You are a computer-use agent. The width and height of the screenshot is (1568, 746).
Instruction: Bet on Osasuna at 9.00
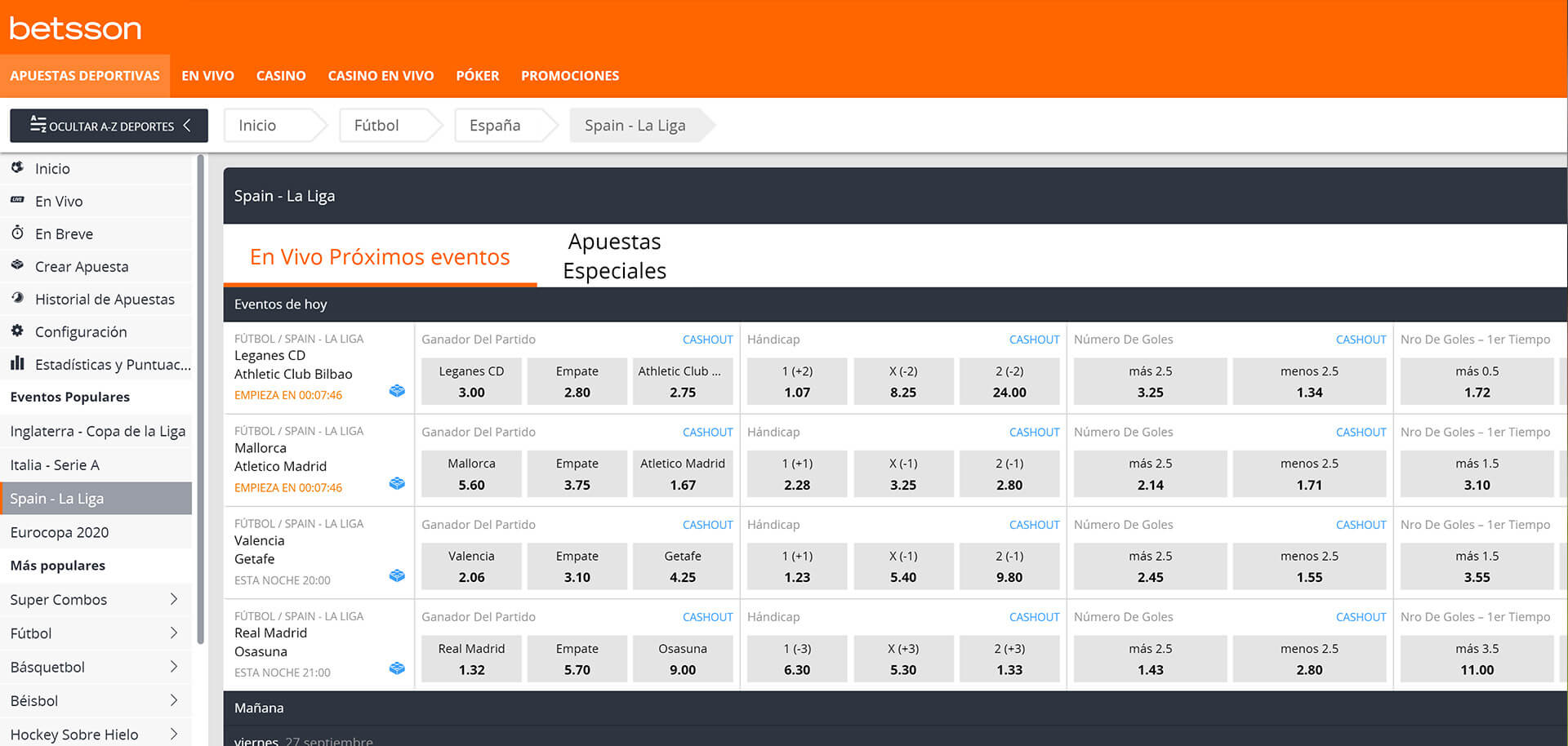[683, 659]
